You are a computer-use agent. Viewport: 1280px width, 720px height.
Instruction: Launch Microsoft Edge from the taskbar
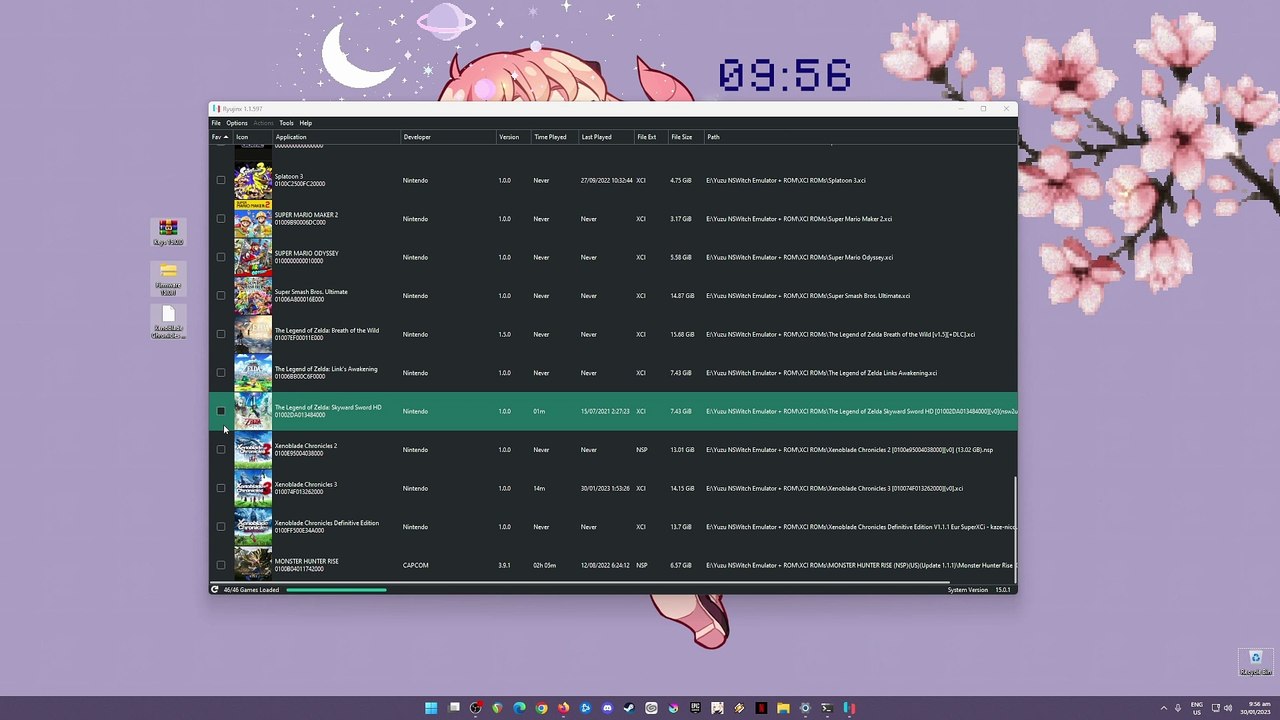tap(519, 708)
